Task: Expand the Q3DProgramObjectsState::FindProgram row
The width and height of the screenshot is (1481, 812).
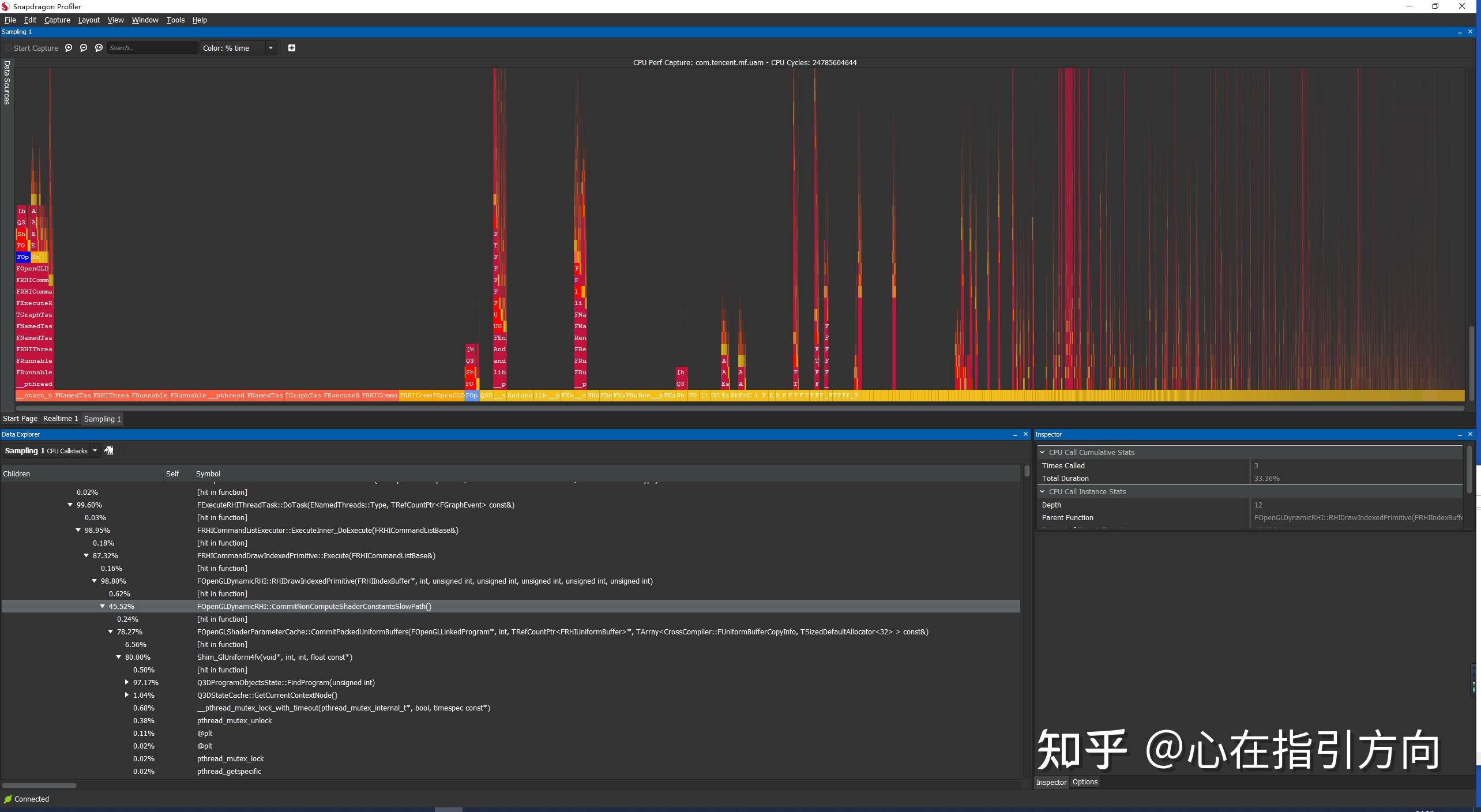Action: [x=127, y=682]
